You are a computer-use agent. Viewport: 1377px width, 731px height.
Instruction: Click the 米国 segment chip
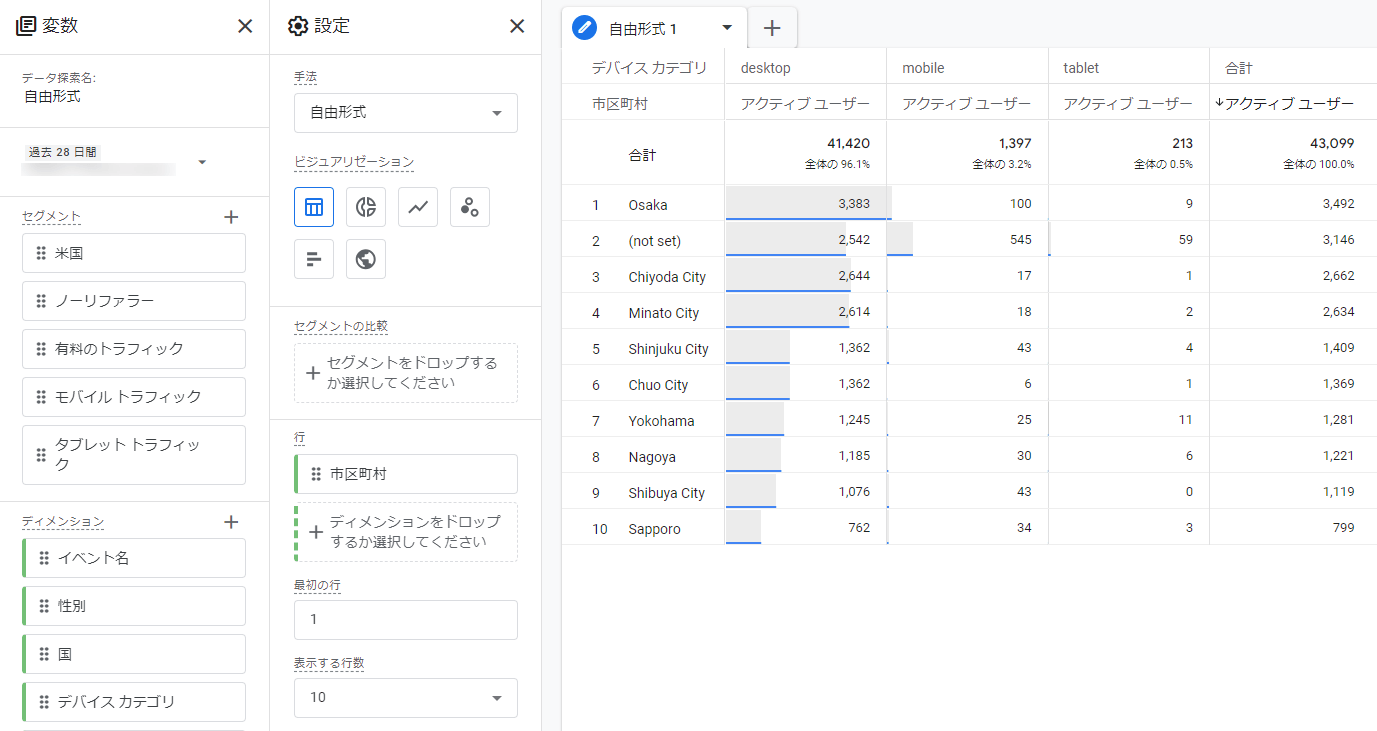pos(134,253)
